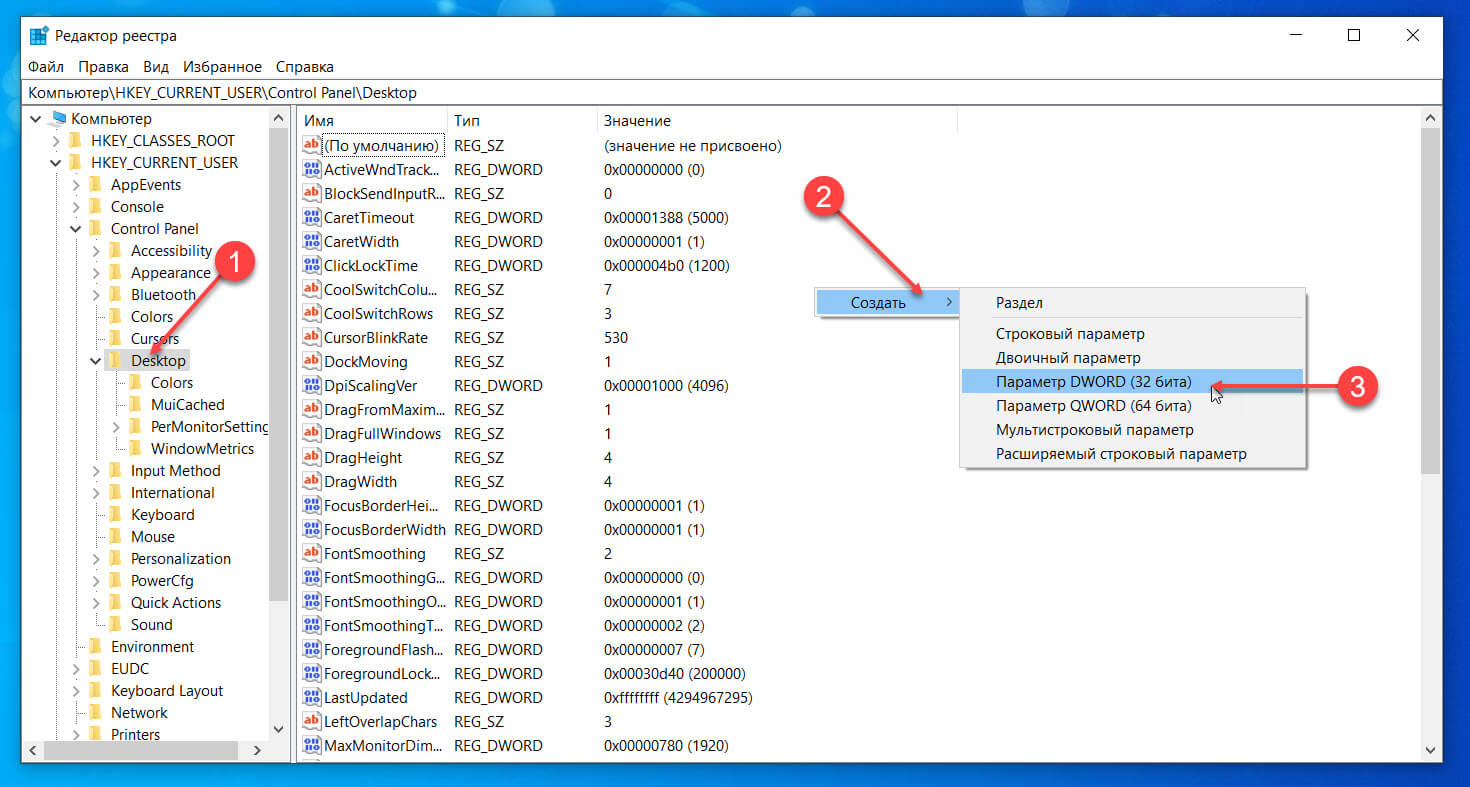Click the HKEY_CURRENT_USER folder icon
Screen dimensions: 1470x787
coord(75,163)
